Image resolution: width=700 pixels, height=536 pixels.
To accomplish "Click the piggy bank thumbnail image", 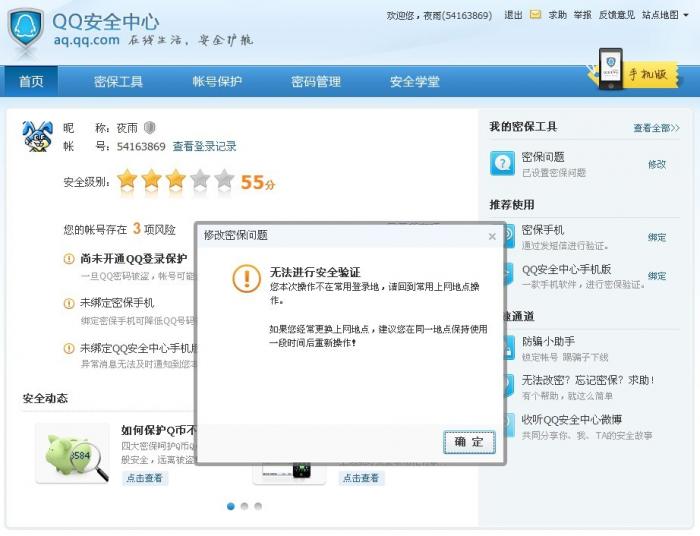I will click(73, 453).
